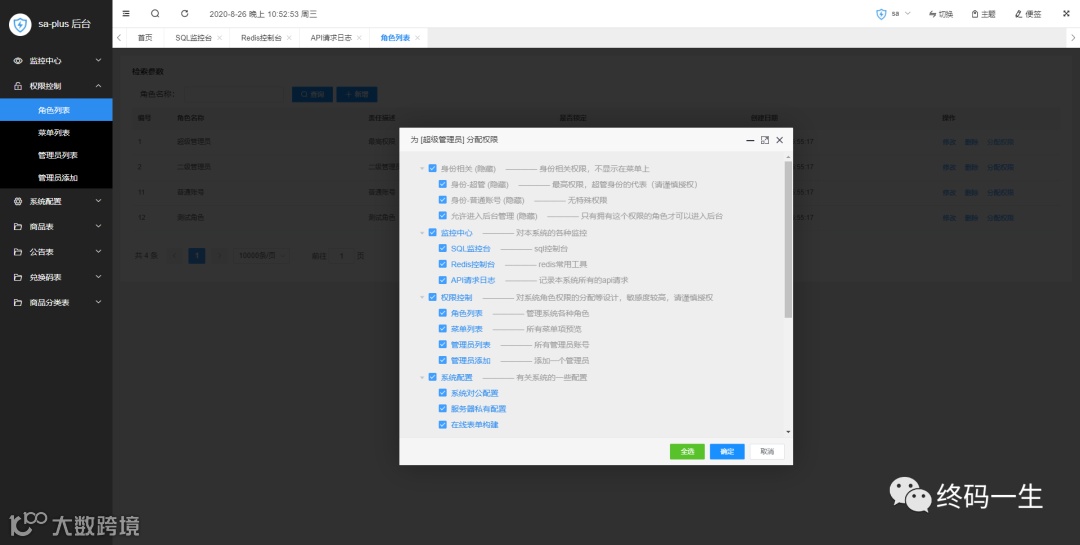This screenshot has height=545, width=1080.
Task: Collapse the 权限控制 tree node arrow
Action: (422, 298)
